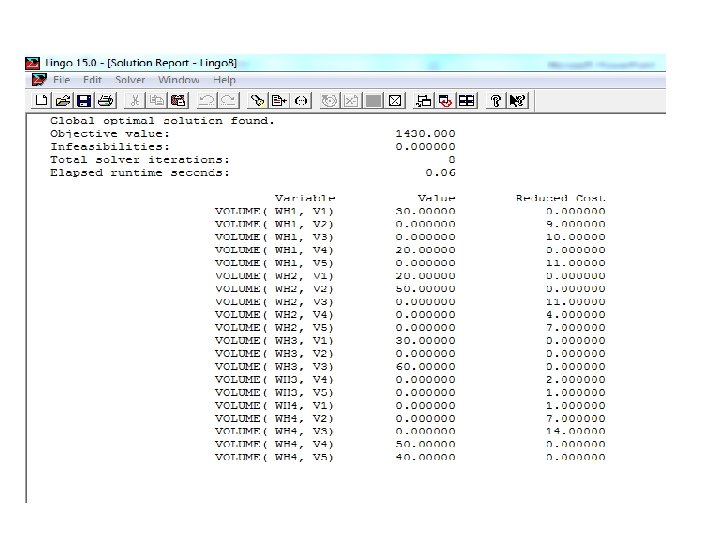
Task: Undo the last action via toolbar
Action: coord(207,100)
